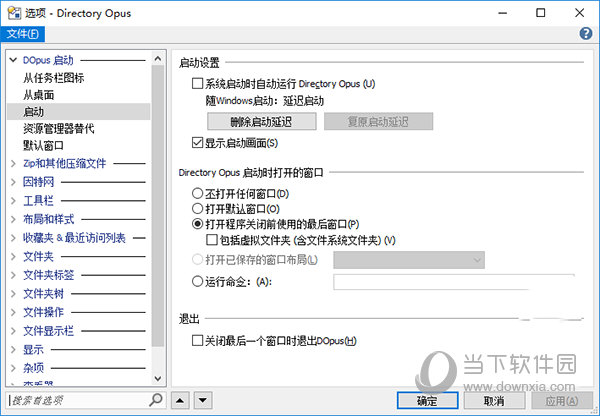Screen dimensions: 600x416
Task: Expand the 显示 category
Action: click(x=13, y=349)
